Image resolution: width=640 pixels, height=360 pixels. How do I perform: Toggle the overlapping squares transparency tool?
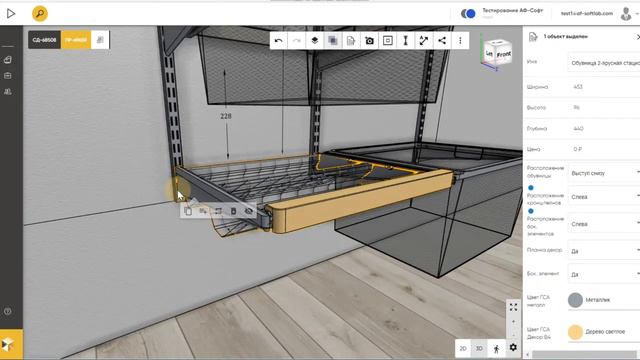[x=333, y=40]
